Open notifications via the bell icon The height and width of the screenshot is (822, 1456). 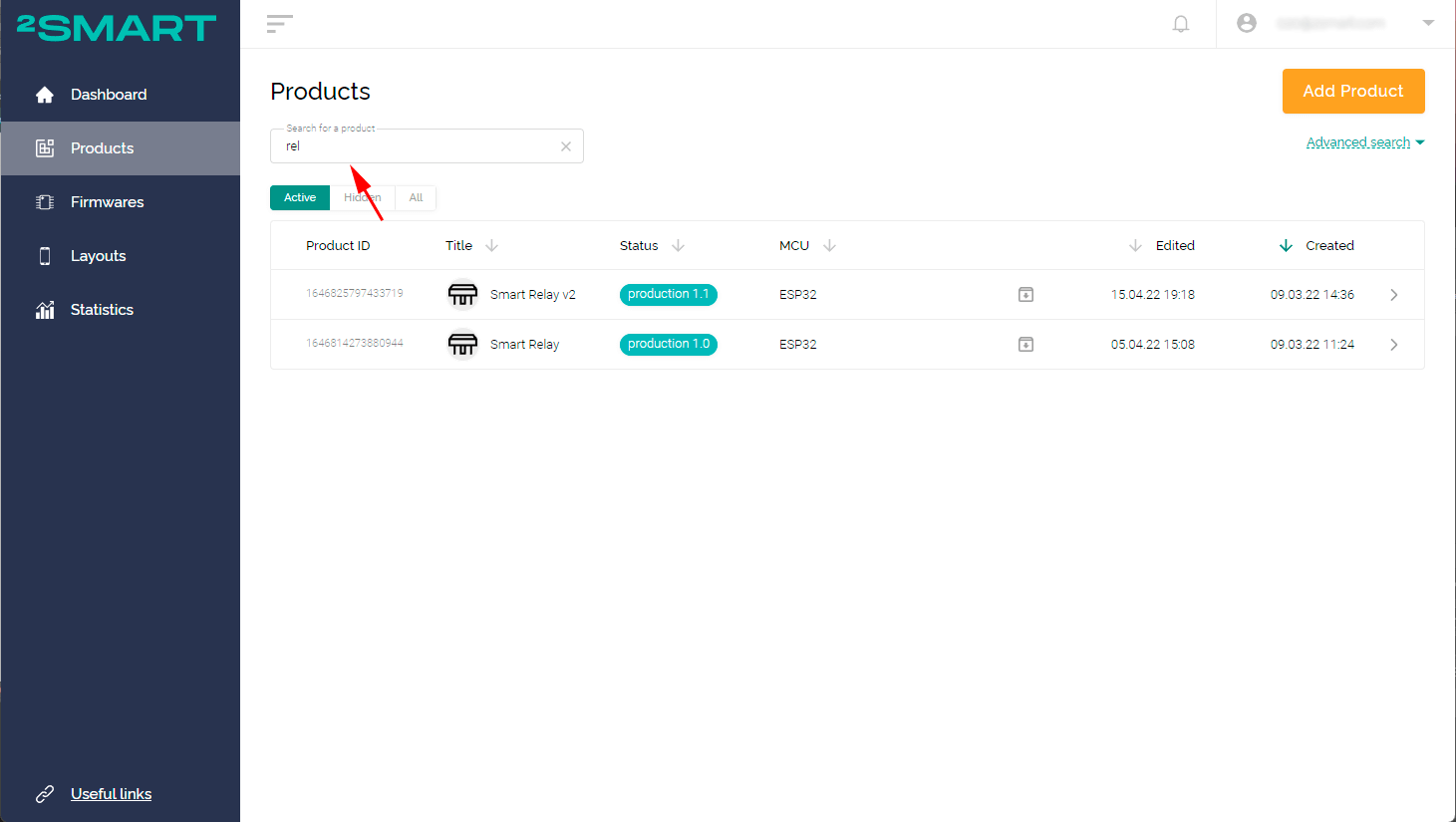point(1181,24)
